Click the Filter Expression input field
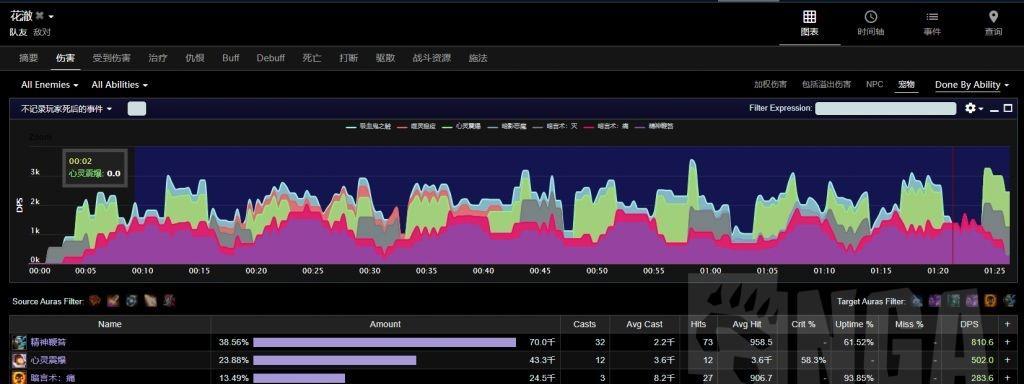1024x384 pixels. tap(885, 108)
